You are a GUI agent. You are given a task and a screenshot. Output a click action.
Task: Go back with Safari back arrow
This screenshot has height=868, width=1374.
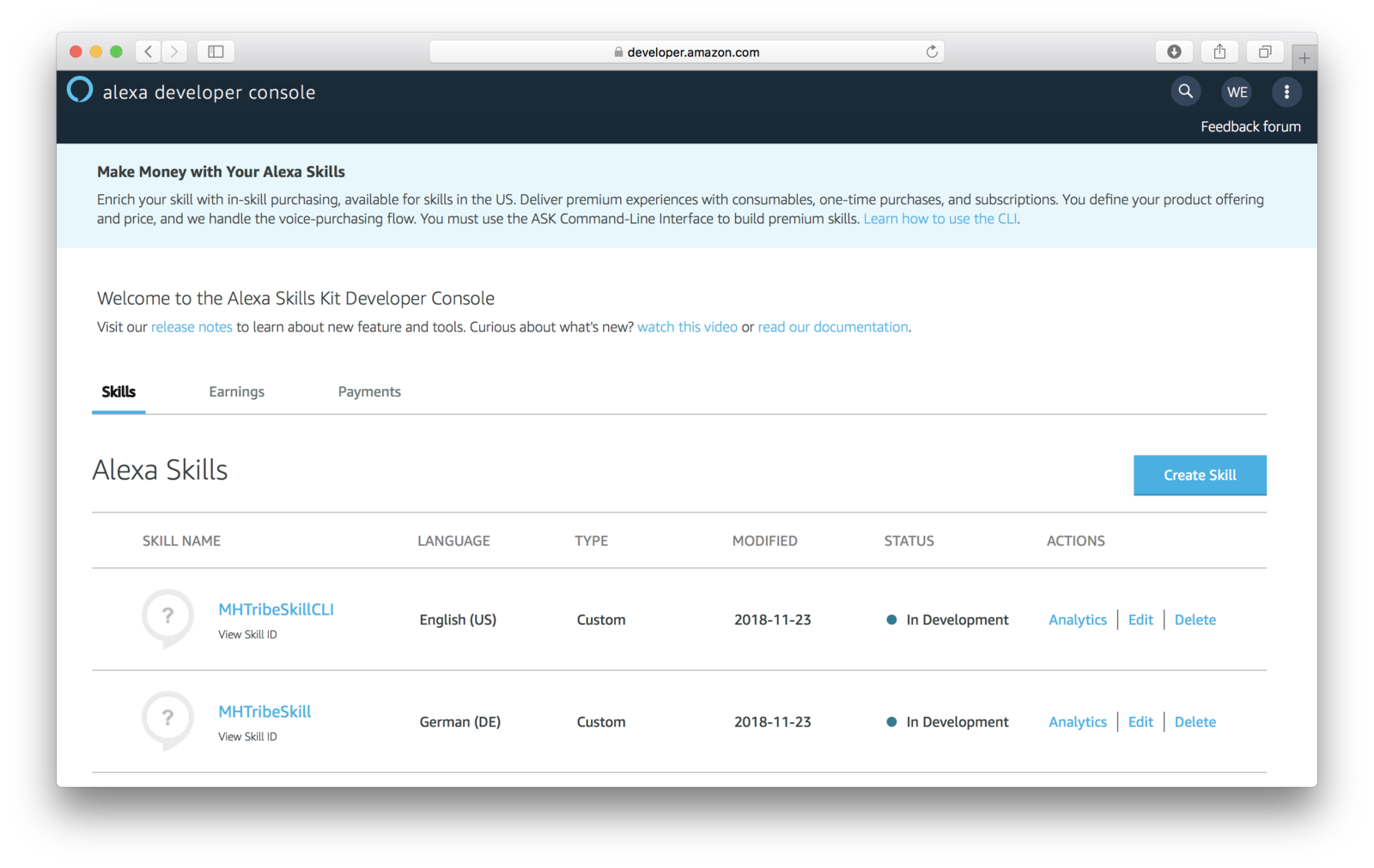[149, 52]
